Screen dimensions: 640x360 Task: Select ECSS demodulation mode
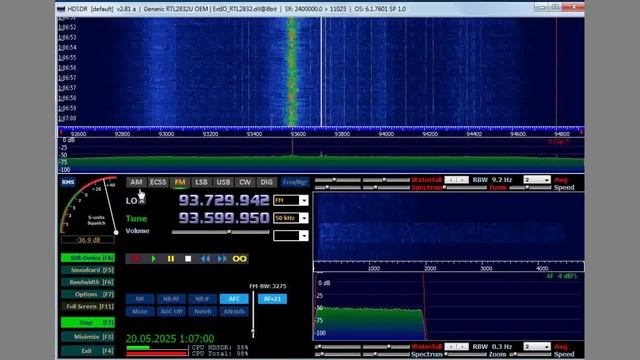click(x=158, y=182)
